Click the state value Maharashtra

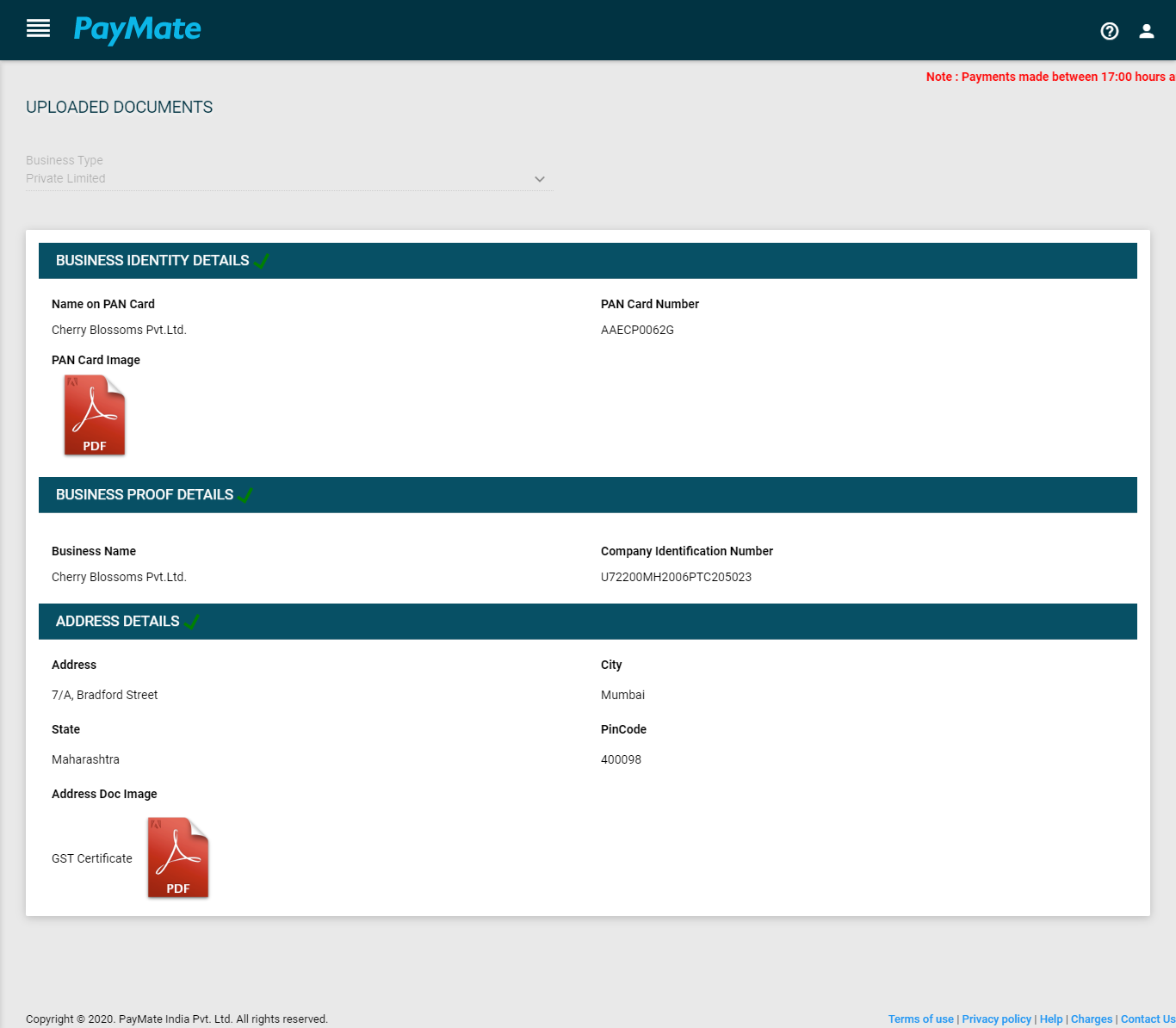(x=85, y=759)
